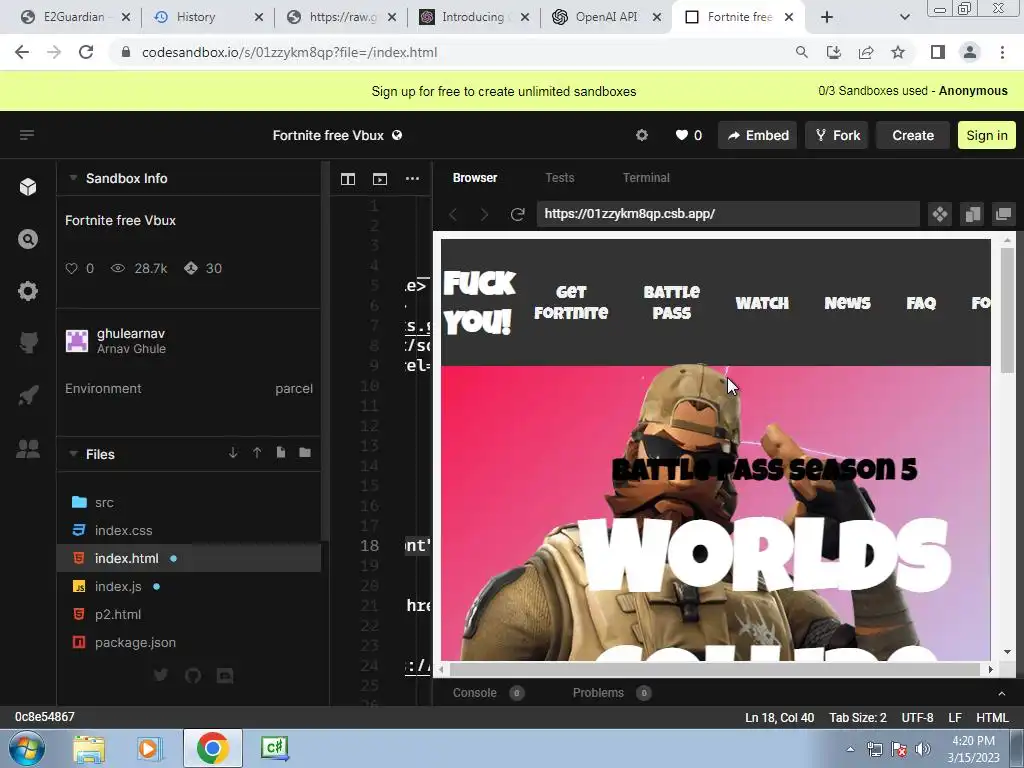Switch to the Tests tab
Viewport: 1024px width, 768px height.
tap(560, 178)
